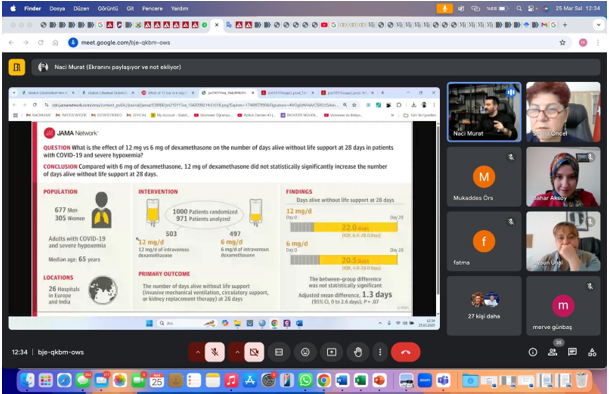Viewport: 609px width, 394px height.
Task: Open the Görüntü menu in menu bar
Action: pyautogui.click(x=108, y=8)
